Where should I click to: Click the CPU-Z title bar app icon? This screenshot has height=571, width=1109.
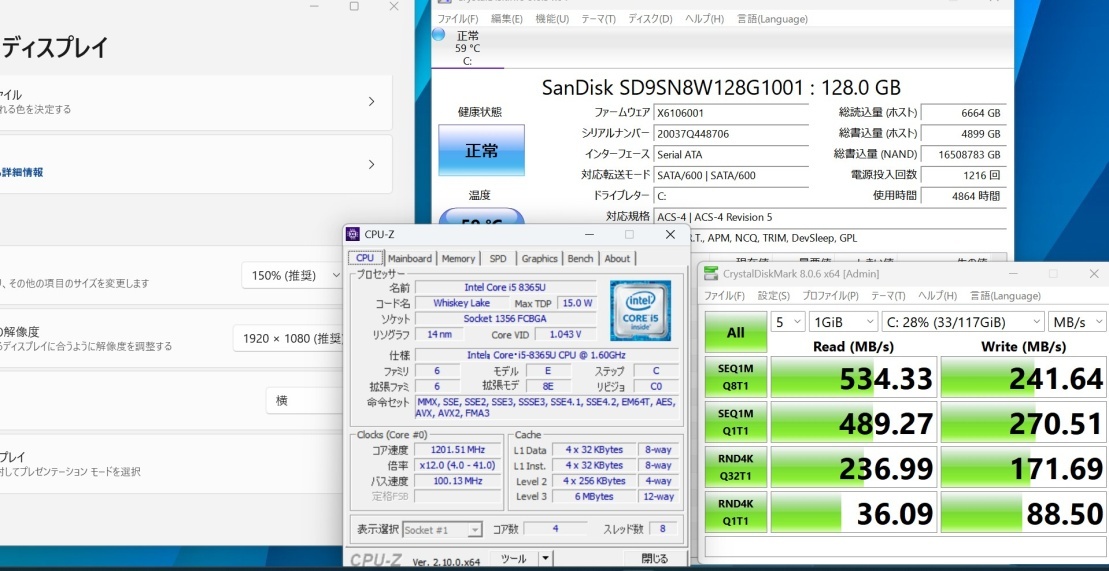click(353, 234)
